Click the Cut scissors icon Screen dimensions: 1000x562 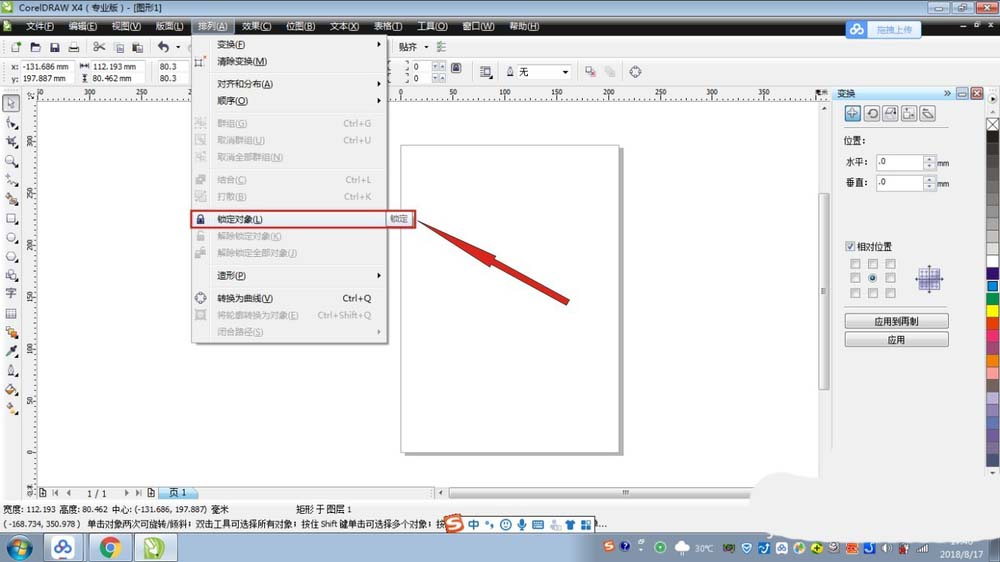coord(99,47)
